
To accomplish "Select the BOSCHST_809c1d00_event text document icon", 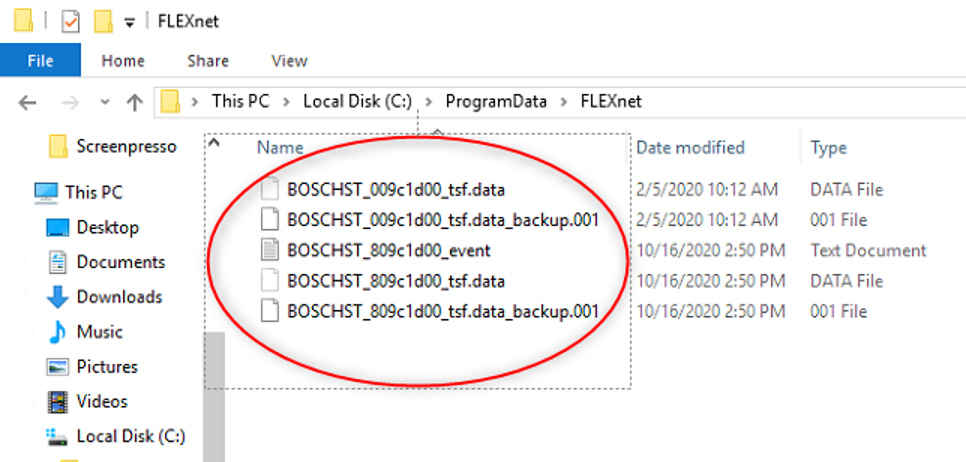I will point(268,250).
